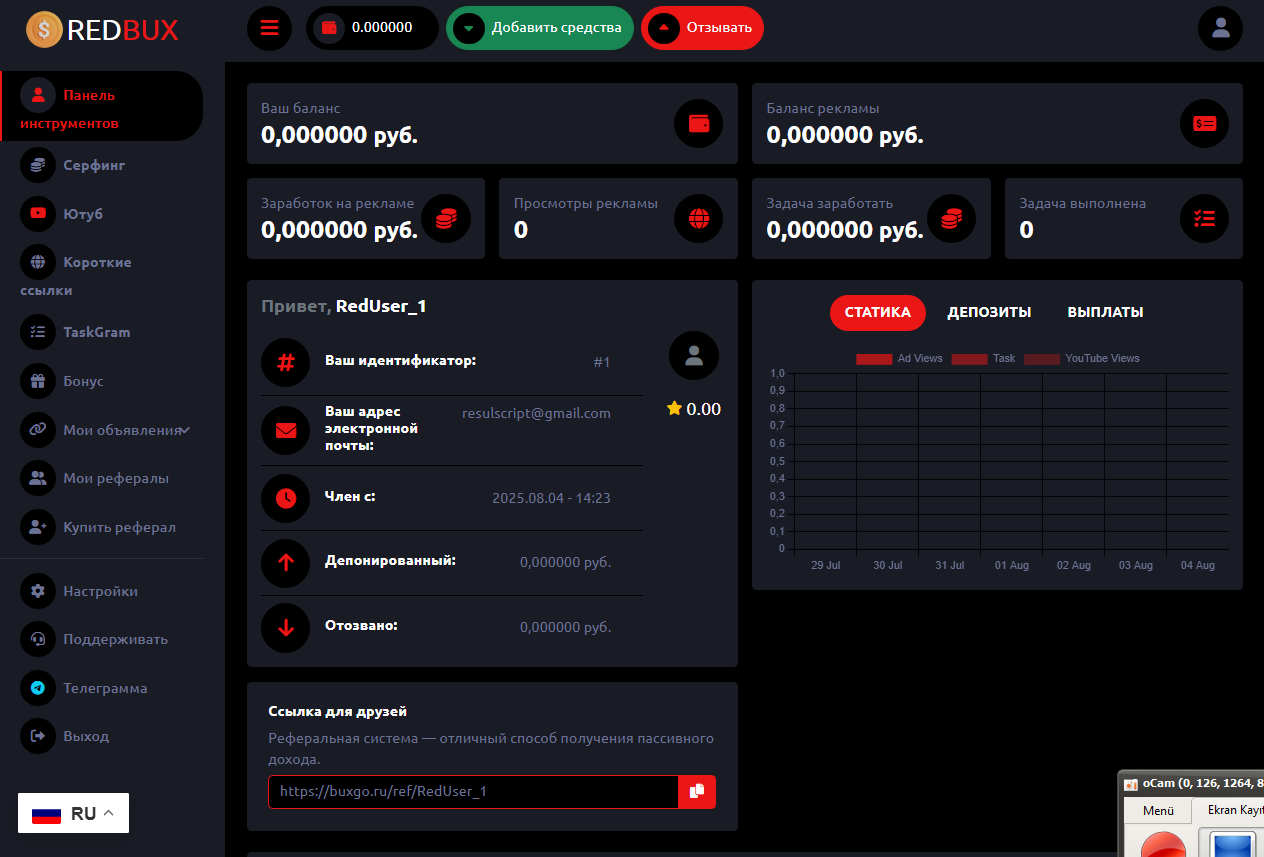Screen dimensions: 1264x857
Task: Toggle YouTube Views series in chart legend
Action: [x=1082, y=358]
